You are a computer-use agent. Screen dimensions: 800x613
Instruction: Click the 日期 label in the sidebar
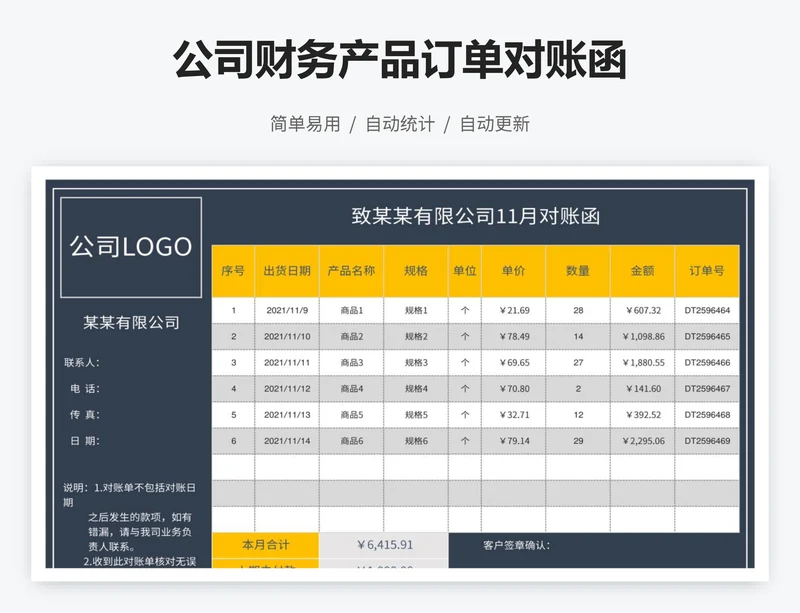(x=85, y=440)
